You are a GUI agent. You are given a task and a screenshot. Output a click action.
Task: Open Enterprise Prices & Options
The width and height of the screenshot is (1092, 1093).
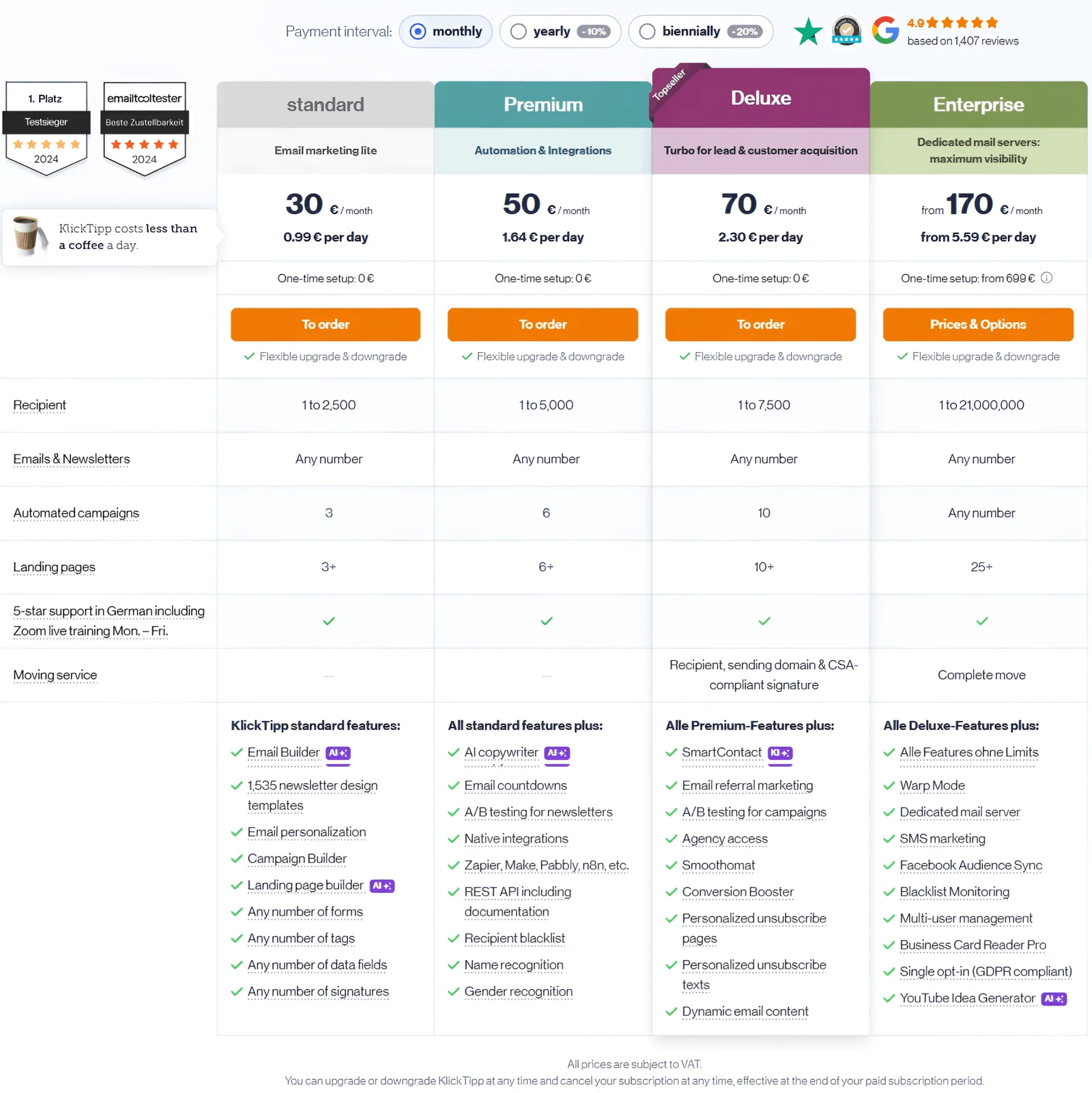[x=977, y=324]
